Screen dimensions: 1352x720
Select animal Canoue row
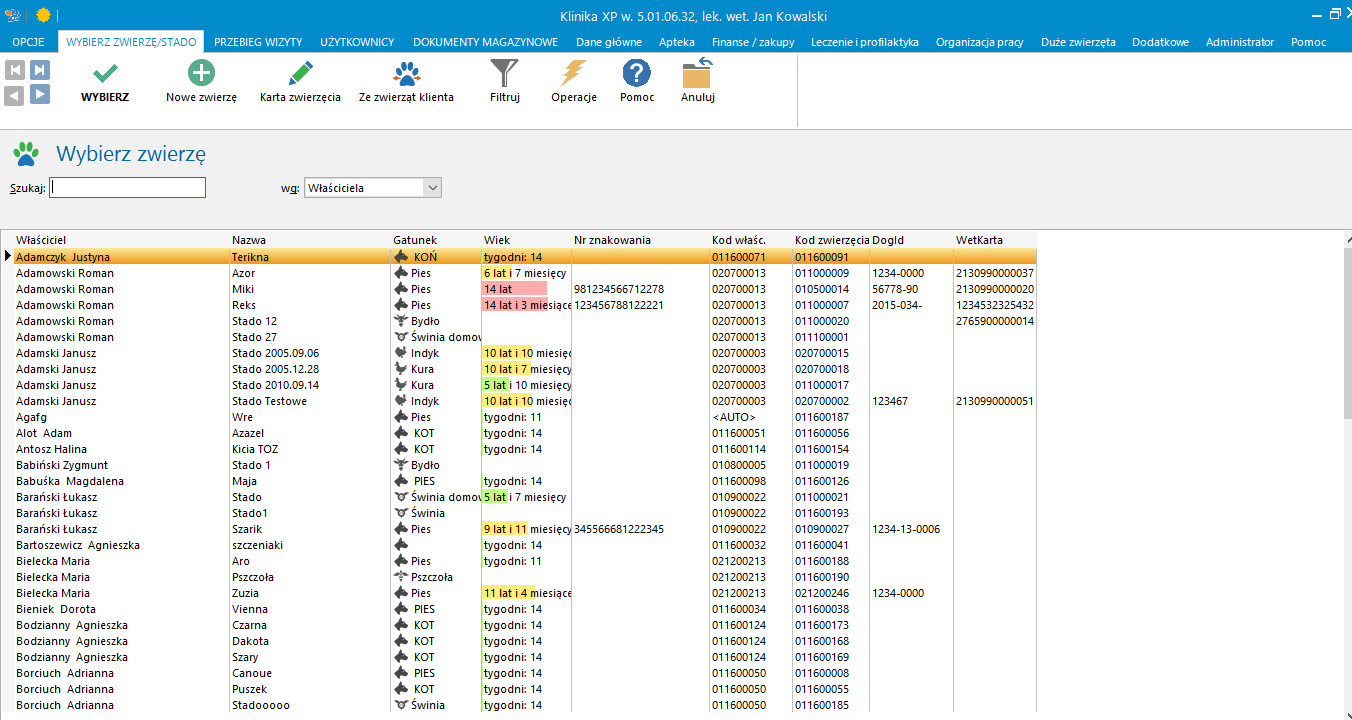click(525, 673)
